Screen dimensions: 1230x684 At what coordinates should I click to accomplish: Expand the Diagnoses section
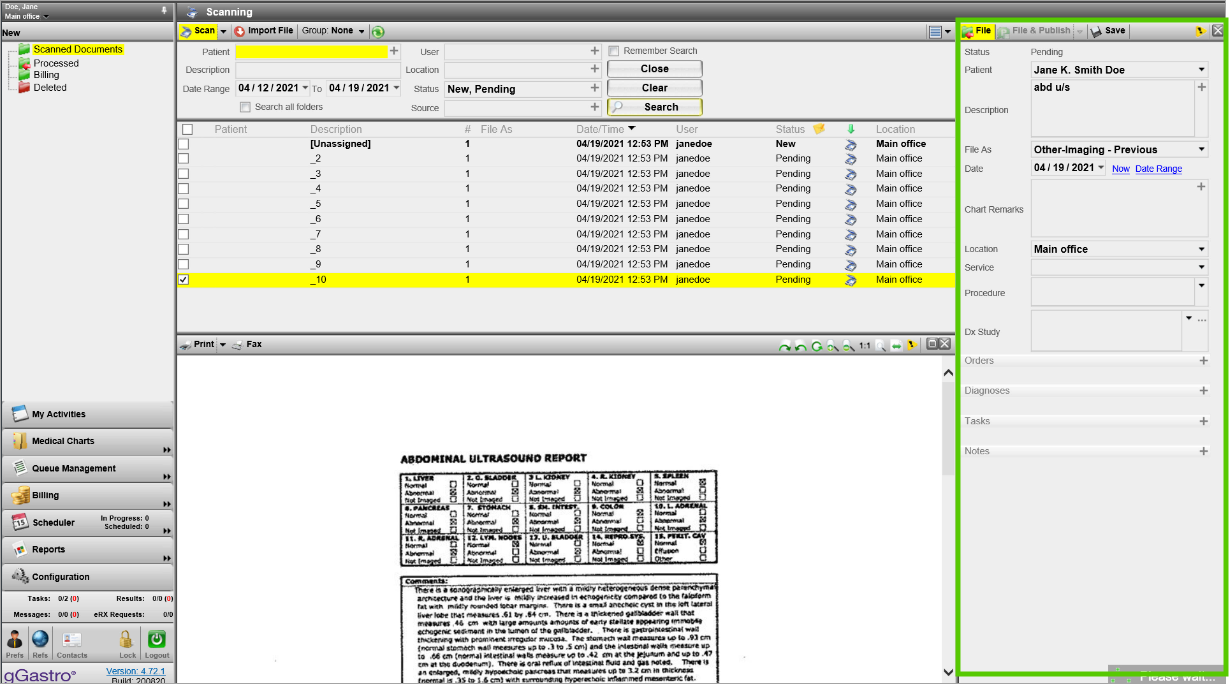point(1203,391)
